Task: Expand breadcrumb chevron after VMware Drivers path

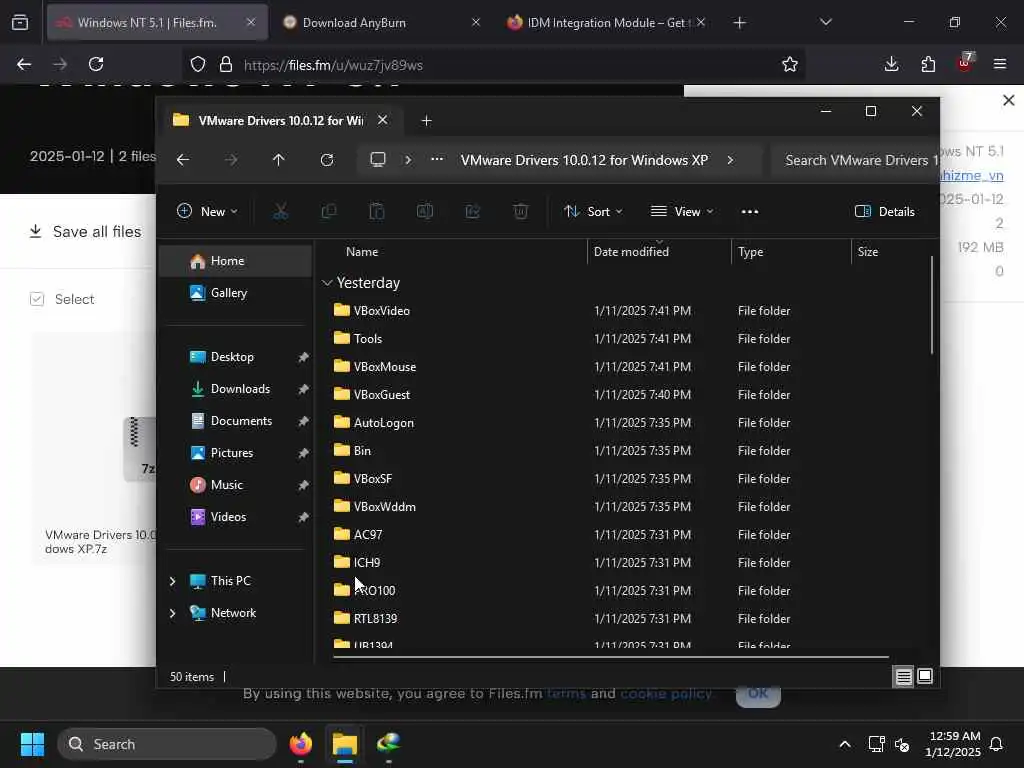Action: point(730,160)
